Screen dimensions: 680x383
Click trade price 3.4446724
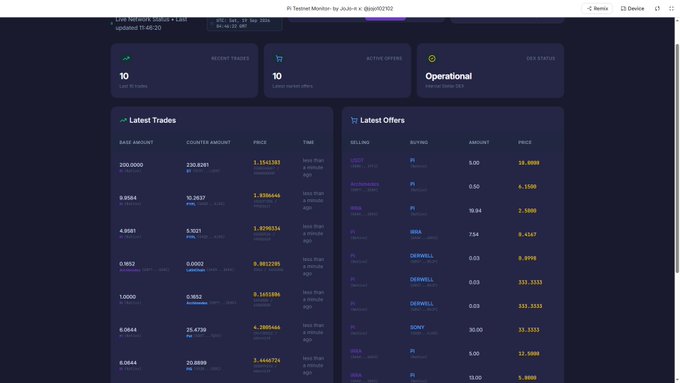(267, 360)
